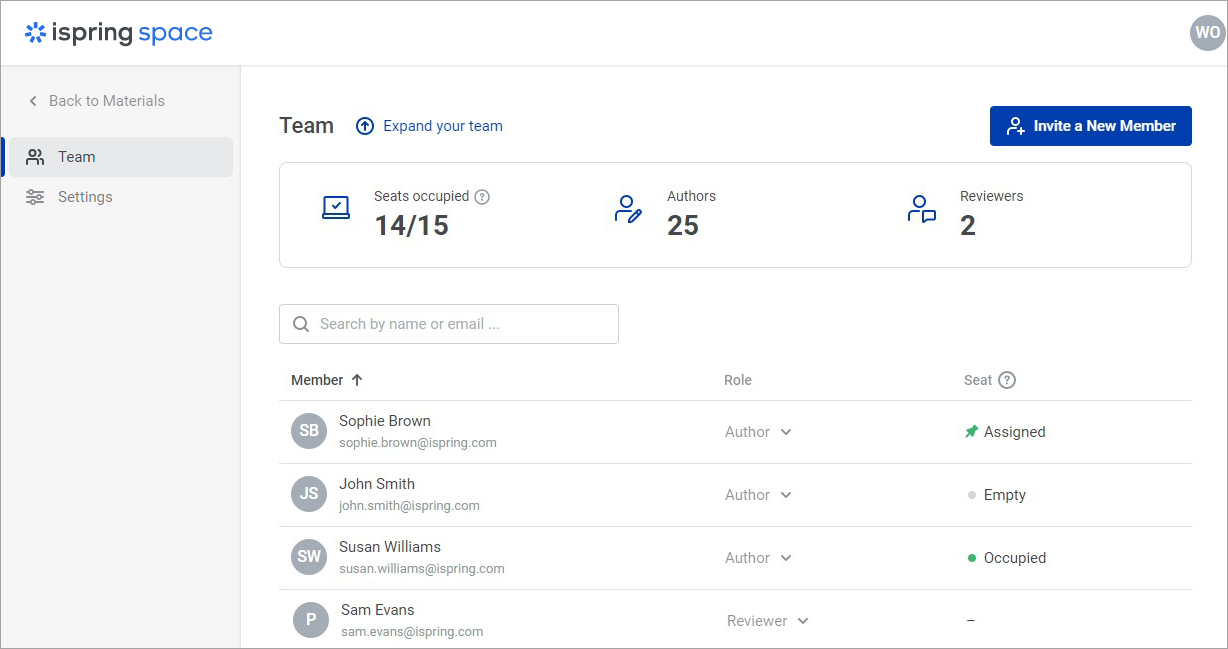Click the 14/15 seats count
Image resolution: width=1228 pixels, height=649 pixels.
tap(412, 226)
